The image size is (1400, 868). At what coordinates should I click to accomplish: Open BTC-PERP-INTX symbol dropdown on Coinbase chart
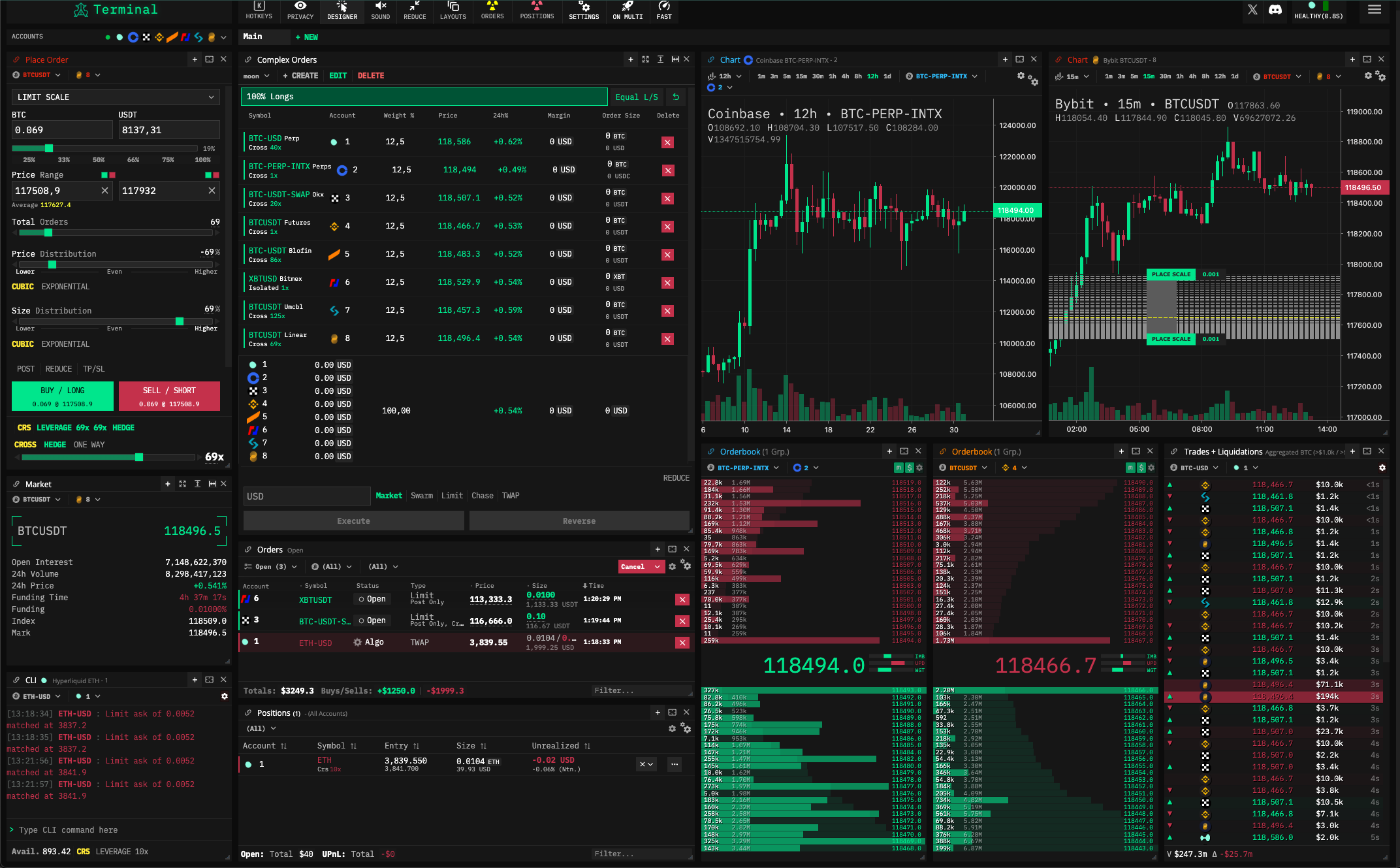click(941, 76)
